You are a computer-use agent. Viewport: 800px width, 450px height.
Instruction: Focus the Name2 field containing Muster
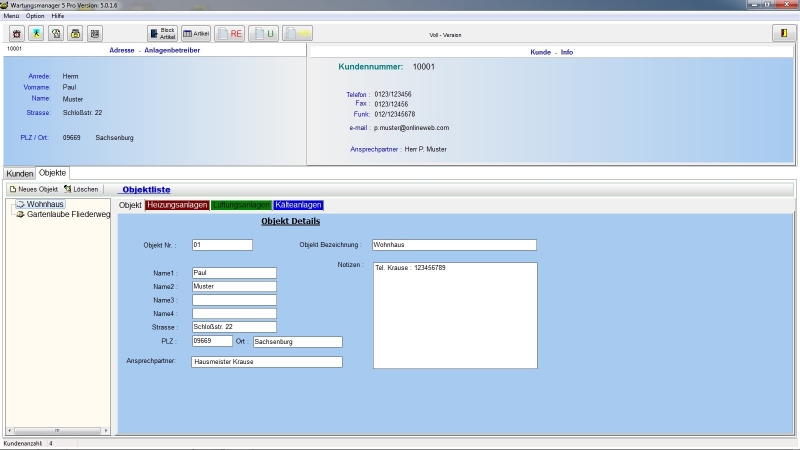point(234,287)
